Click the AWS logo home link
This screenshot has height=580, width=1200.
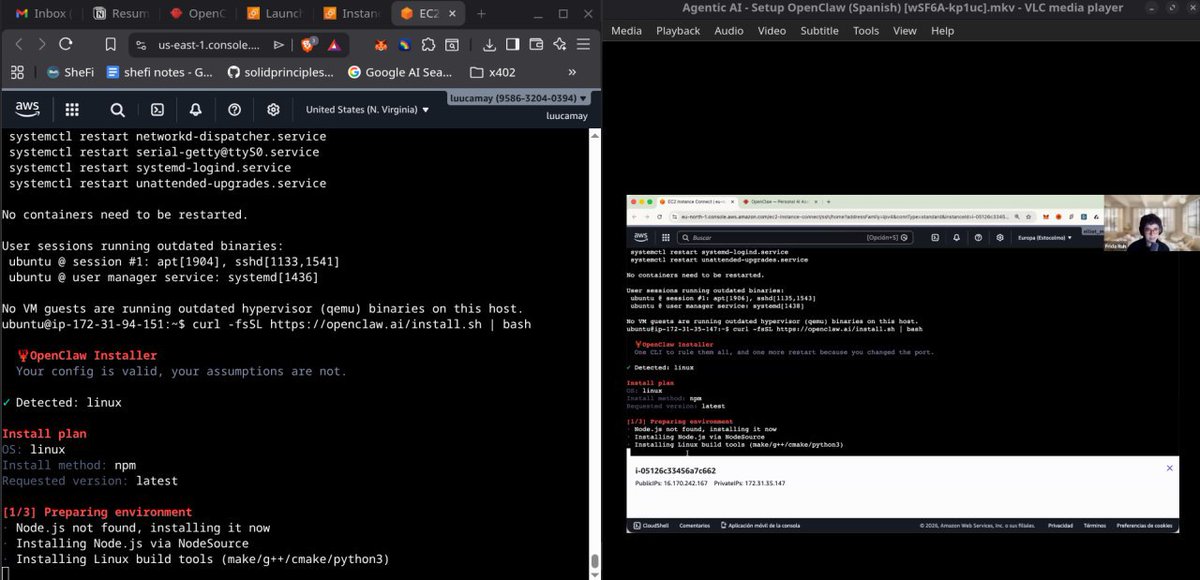pos(27,109)
